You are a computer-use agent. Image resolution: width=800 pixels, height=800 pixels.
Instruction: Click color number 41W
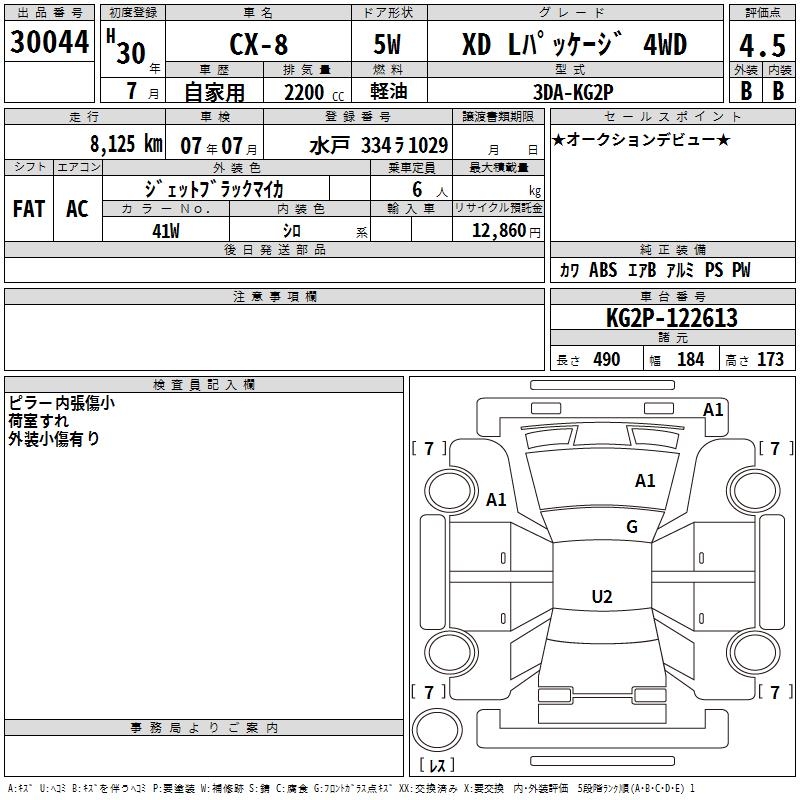click(x=166, y=231)
